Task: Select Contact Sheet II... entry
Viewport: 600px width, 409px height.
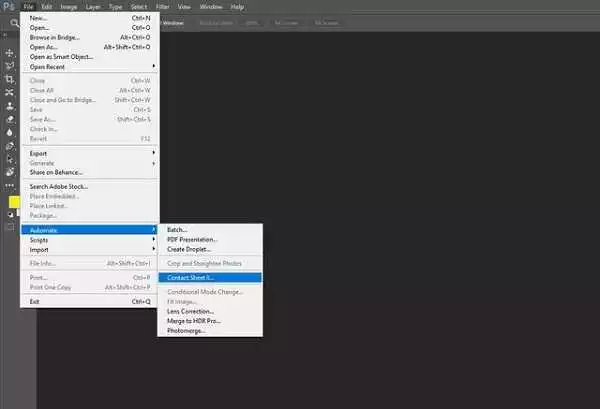Action: click(x=210, y=277)
